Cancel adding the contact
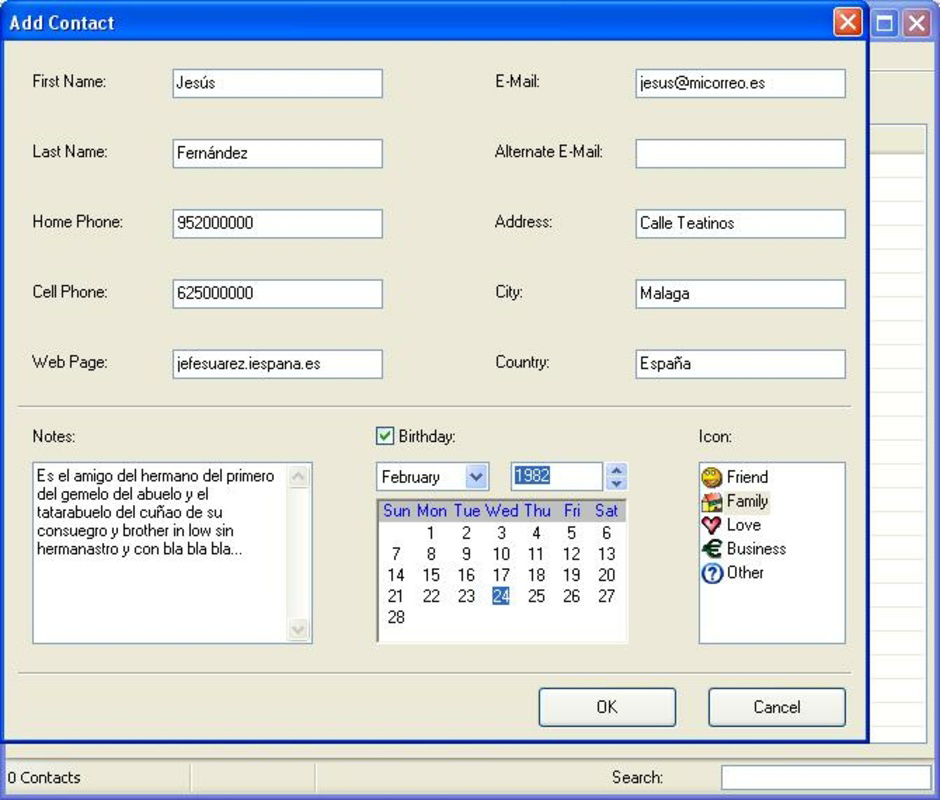The height and width of the screenshot is (800, 940). click(x=777, y=707)
